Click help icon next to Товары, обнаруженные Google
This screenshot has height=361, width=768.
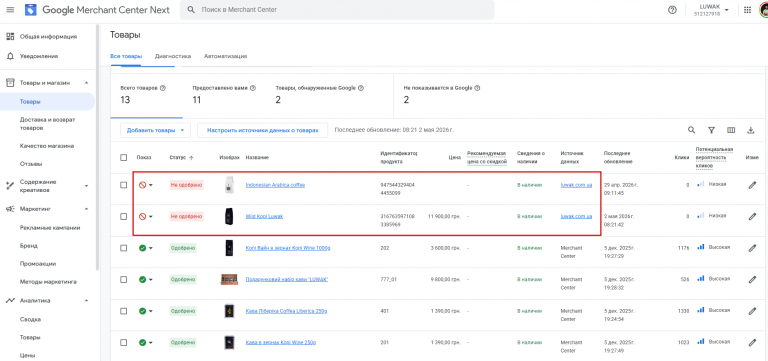360,88
